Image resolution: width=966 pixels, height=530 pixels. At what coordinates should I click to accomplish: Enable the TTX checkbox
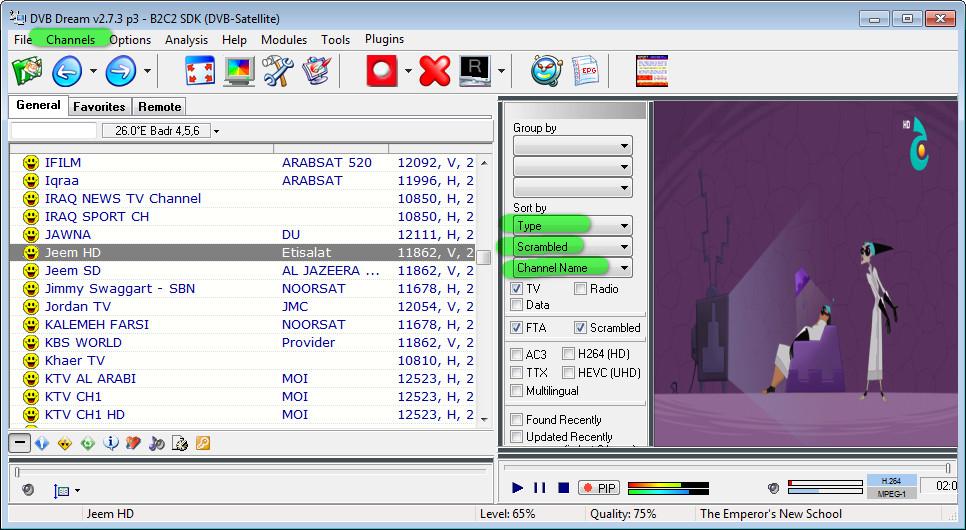click(516, 373)
